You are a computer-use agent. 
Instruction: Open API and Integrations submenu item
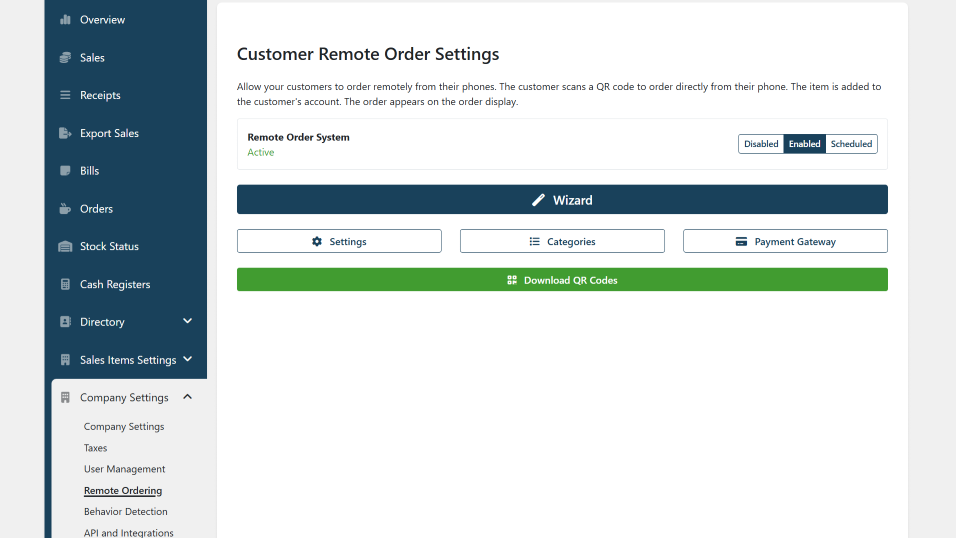129,533
